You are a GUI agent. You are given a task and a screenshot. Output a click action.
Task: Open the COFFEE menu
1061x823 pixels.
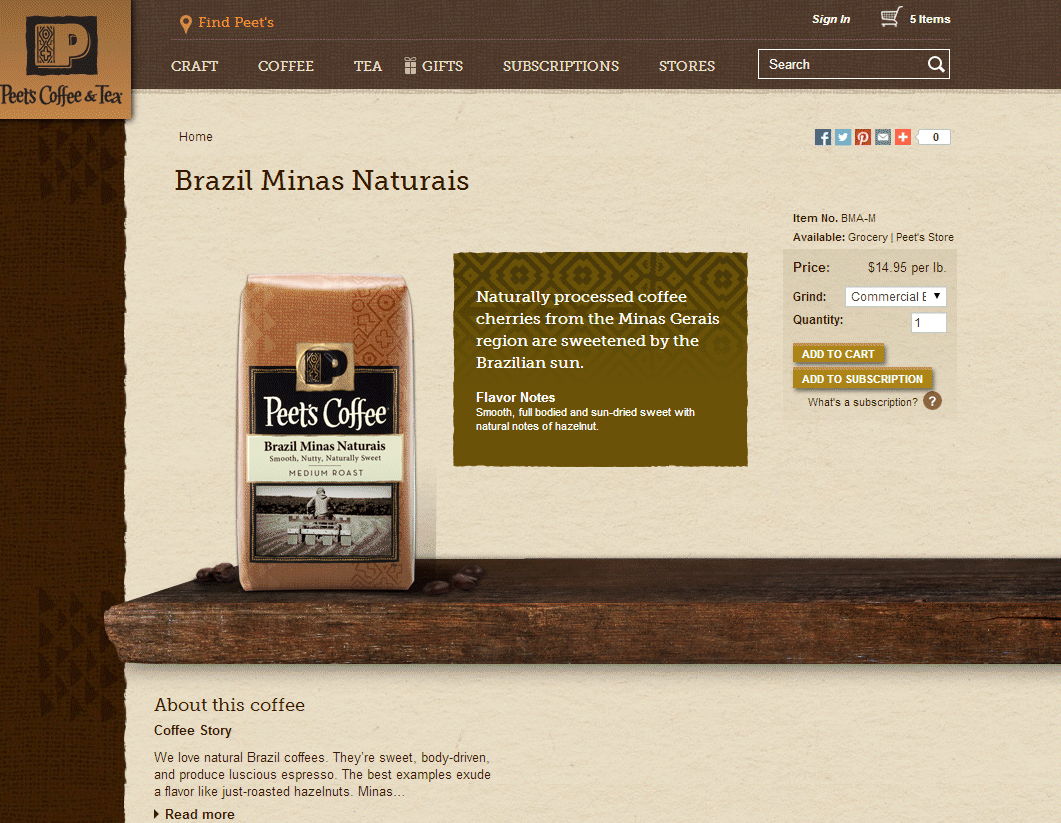(286, 66)
